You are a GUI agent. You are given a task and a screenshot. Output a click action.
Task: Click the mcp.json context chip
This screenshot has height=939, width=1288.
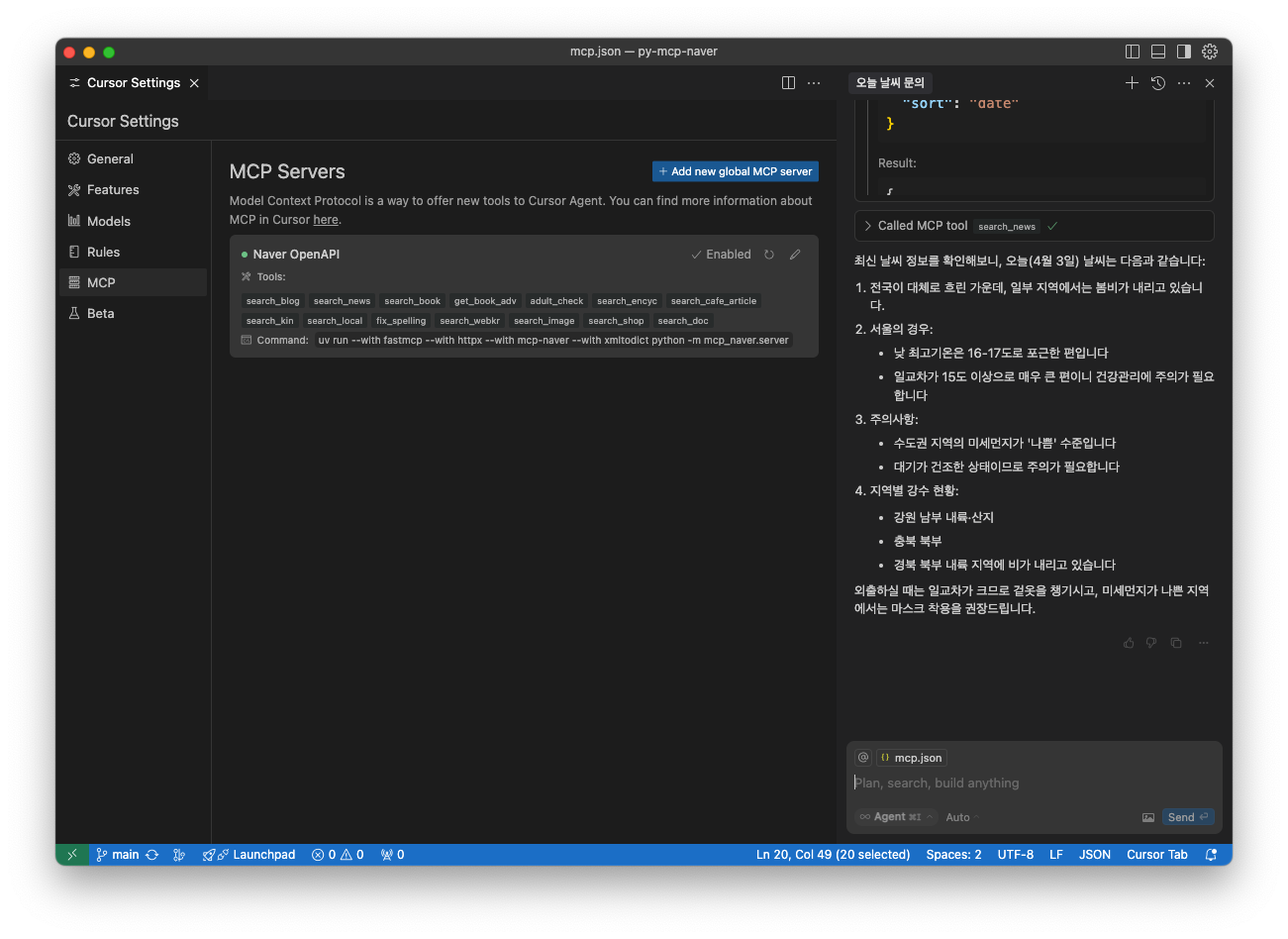[912, 758]
